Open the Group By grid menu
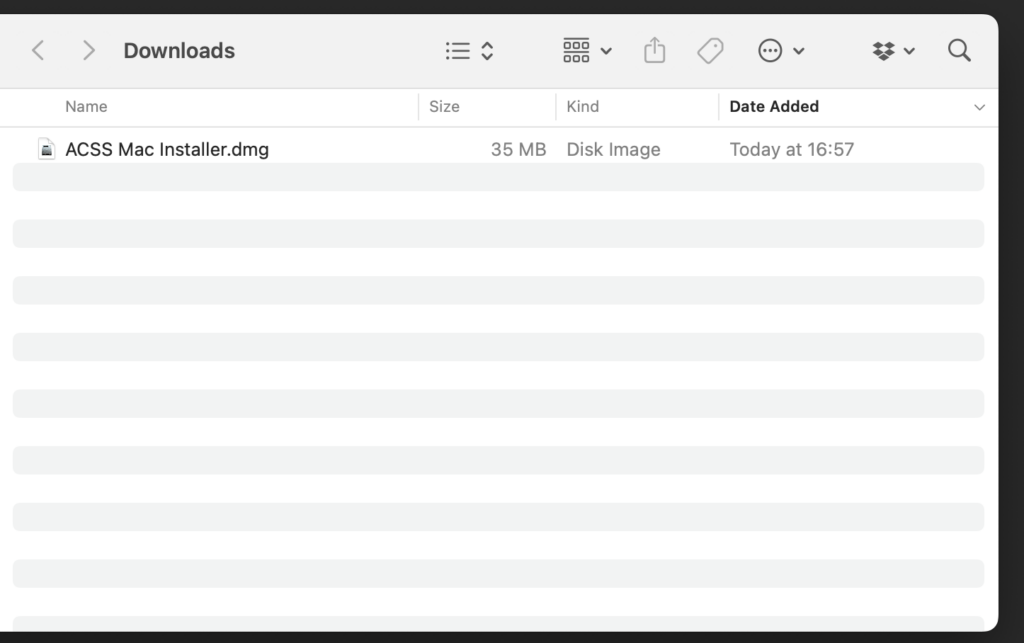1024x643 pixels. [587, 50]
